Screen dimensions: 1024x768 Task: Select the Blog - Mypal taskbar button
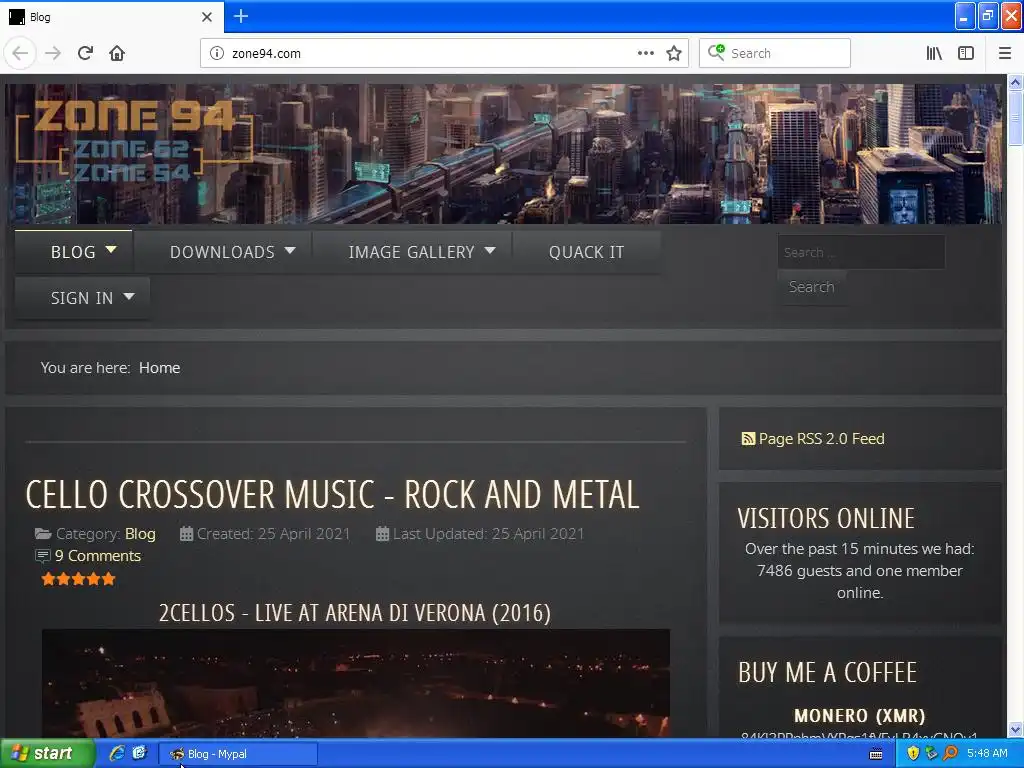pyautogui.click(x=238, y=754)
